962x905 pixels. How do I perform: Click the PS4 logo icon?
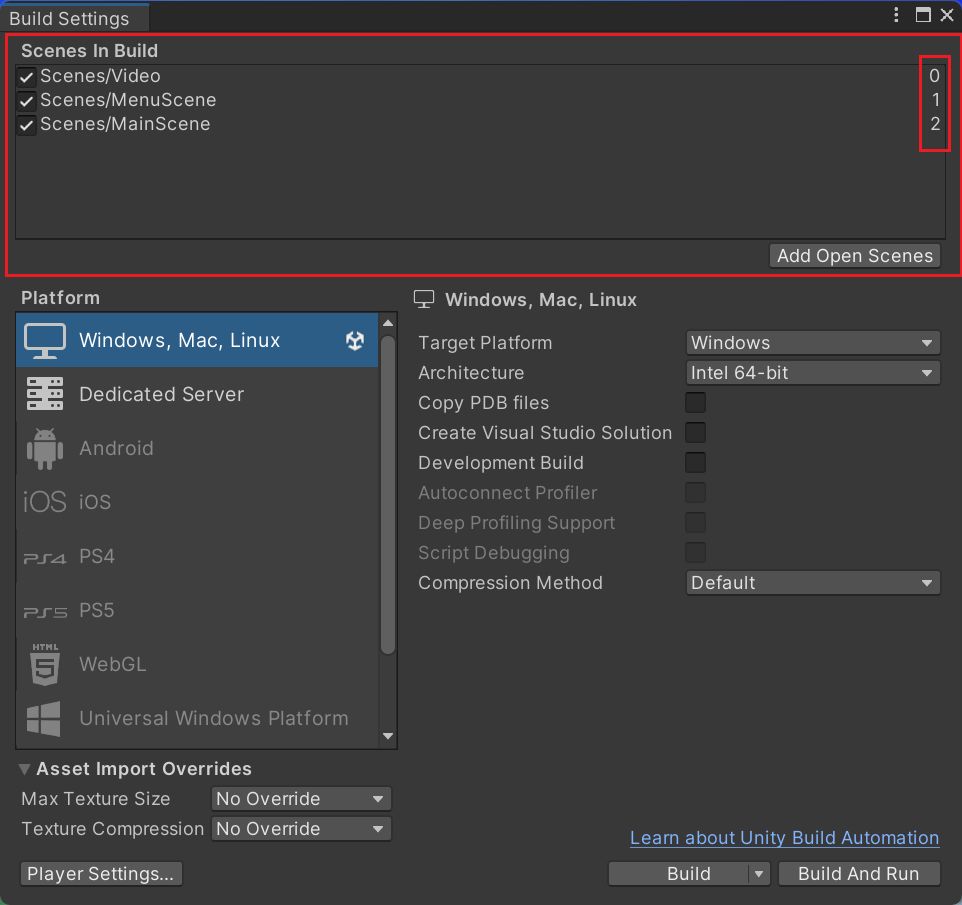[x=44, y=558]
